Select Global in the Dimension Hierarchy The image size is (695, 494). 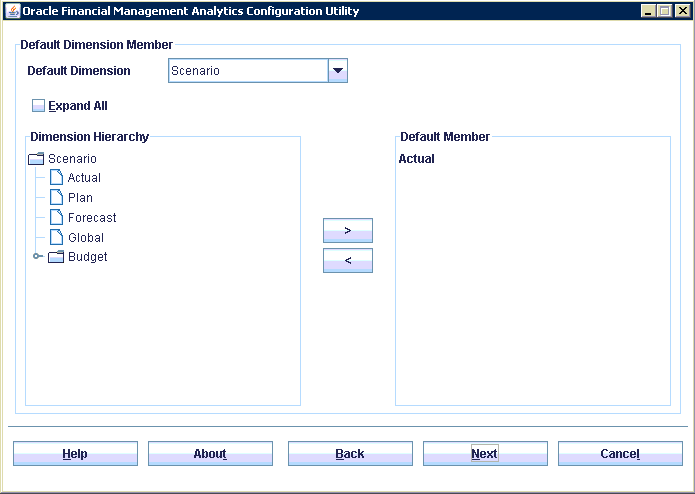tap(86, 237)
